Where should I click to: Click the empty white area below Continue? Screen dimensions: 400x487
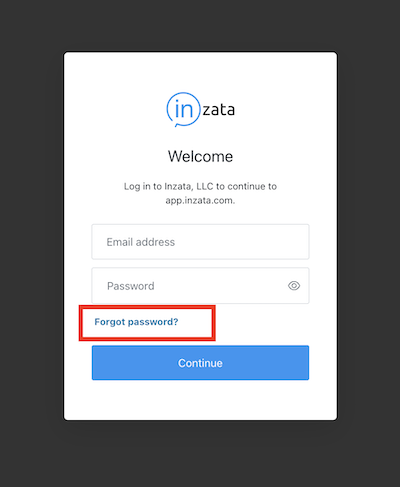[x=200, y=399]
